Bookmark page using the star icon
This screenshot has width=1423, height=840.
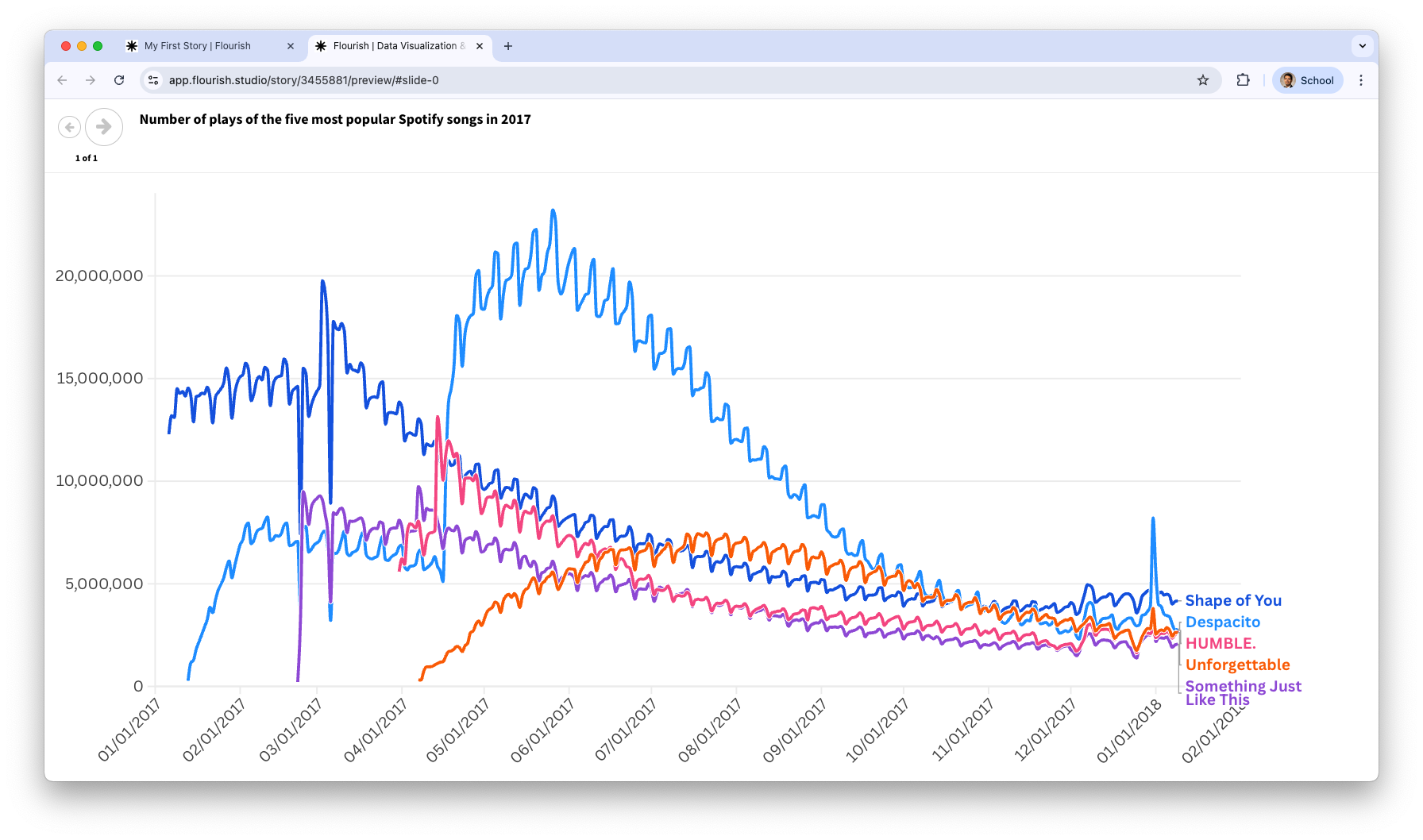[1203, 80]
